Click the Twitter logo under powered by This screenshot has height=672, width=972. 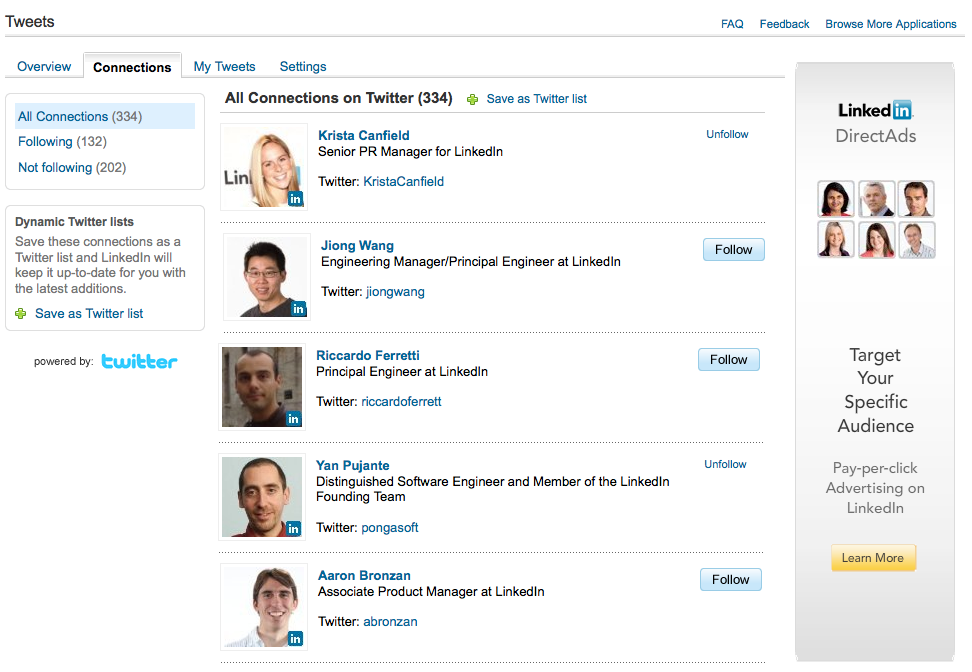(x=139, y=361)
